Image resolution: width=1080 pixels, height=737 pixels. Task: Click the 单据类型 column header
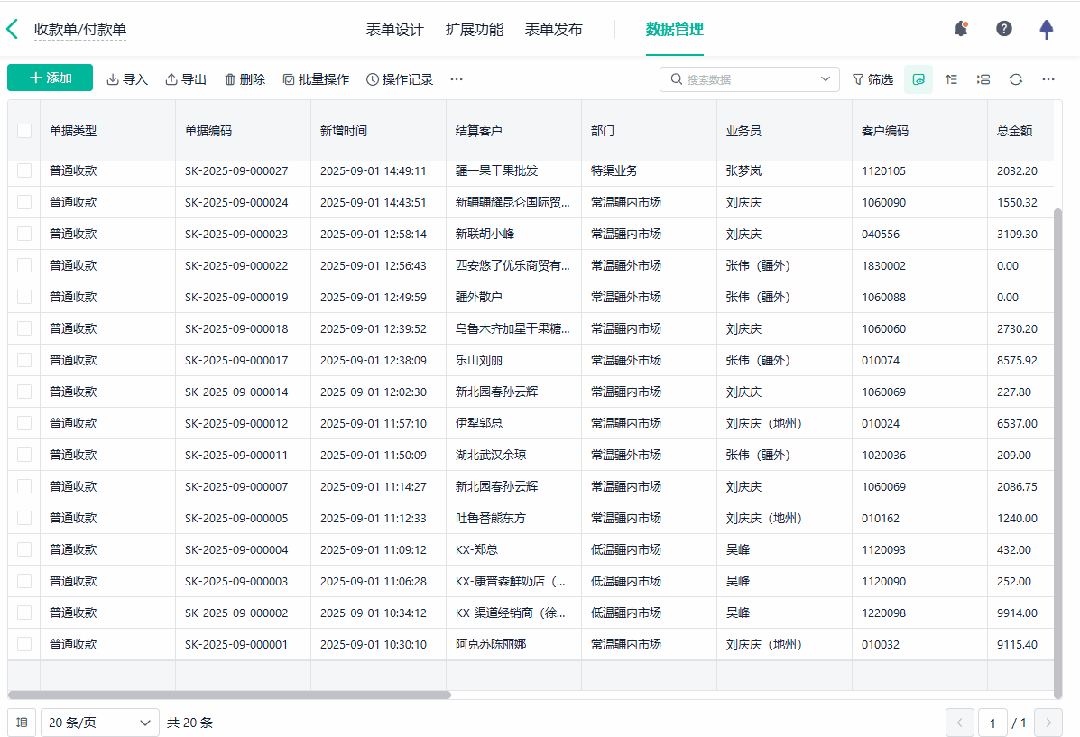coord(74,131)
